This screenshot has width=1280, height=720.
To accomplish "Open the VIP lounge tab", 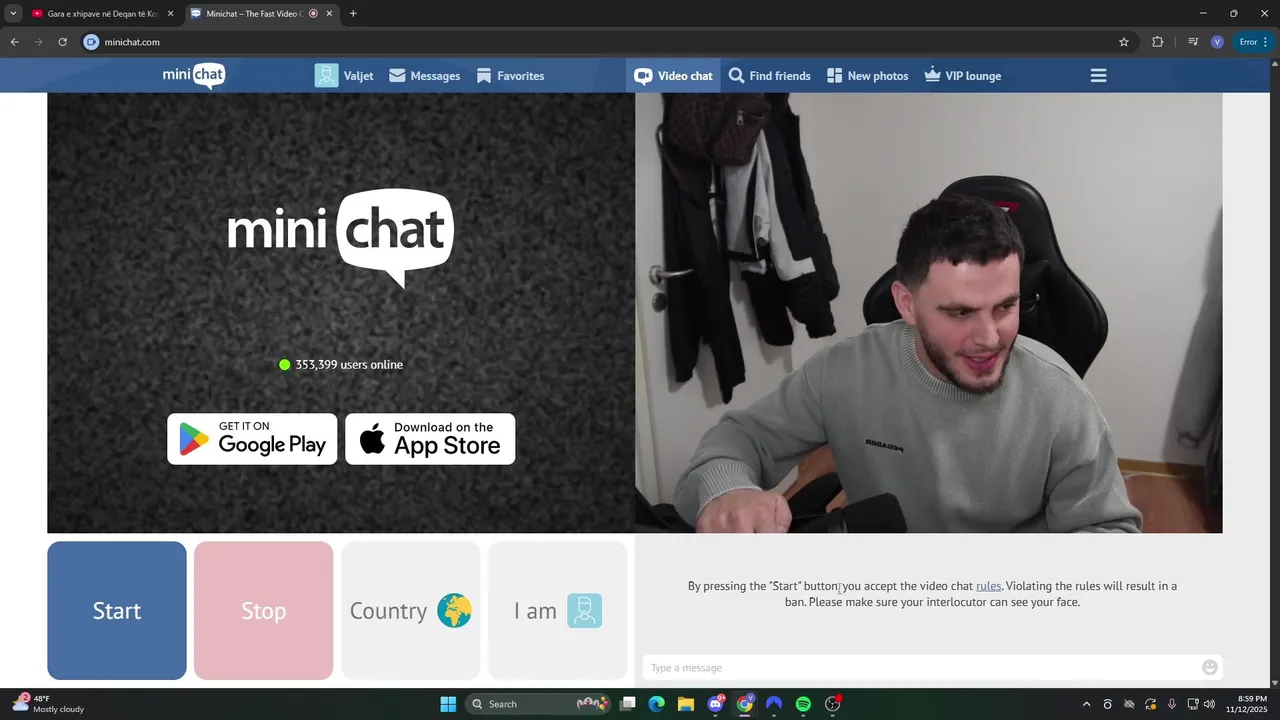I will pyautogui.click(x=962, y=76).
